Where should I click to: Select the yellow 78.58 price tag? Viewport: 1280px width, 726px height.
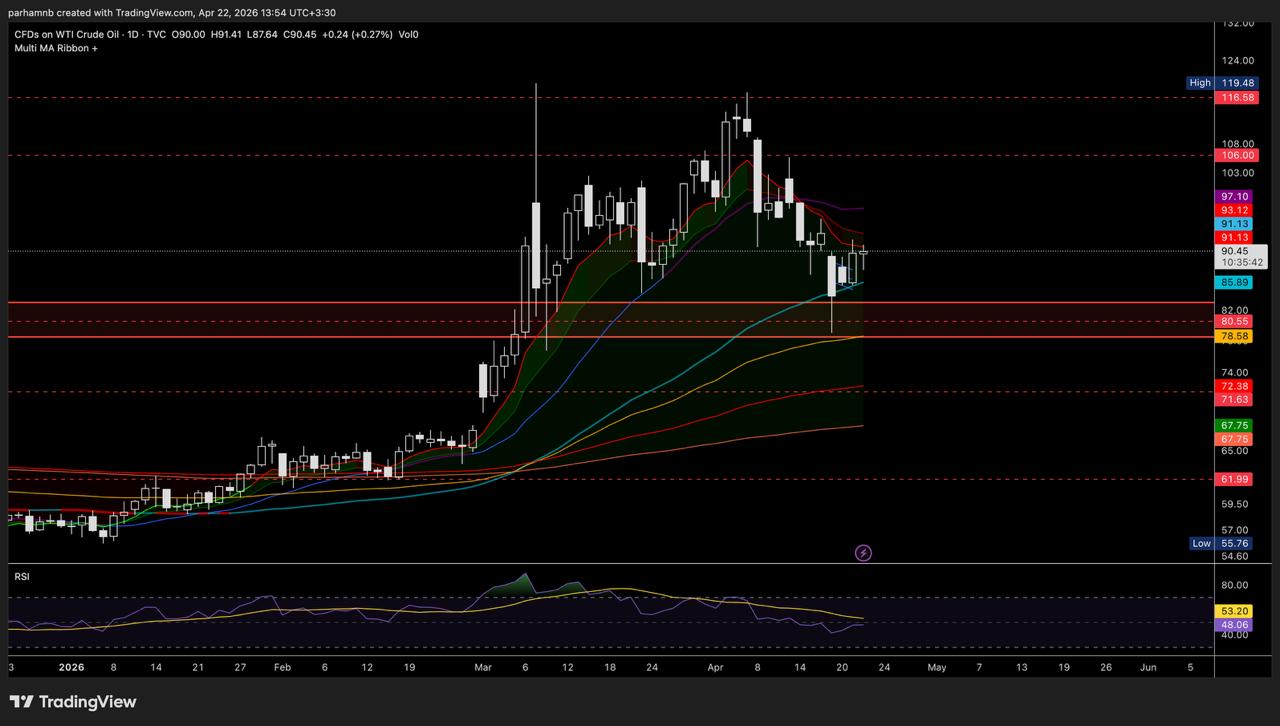tap(1235, 337)
